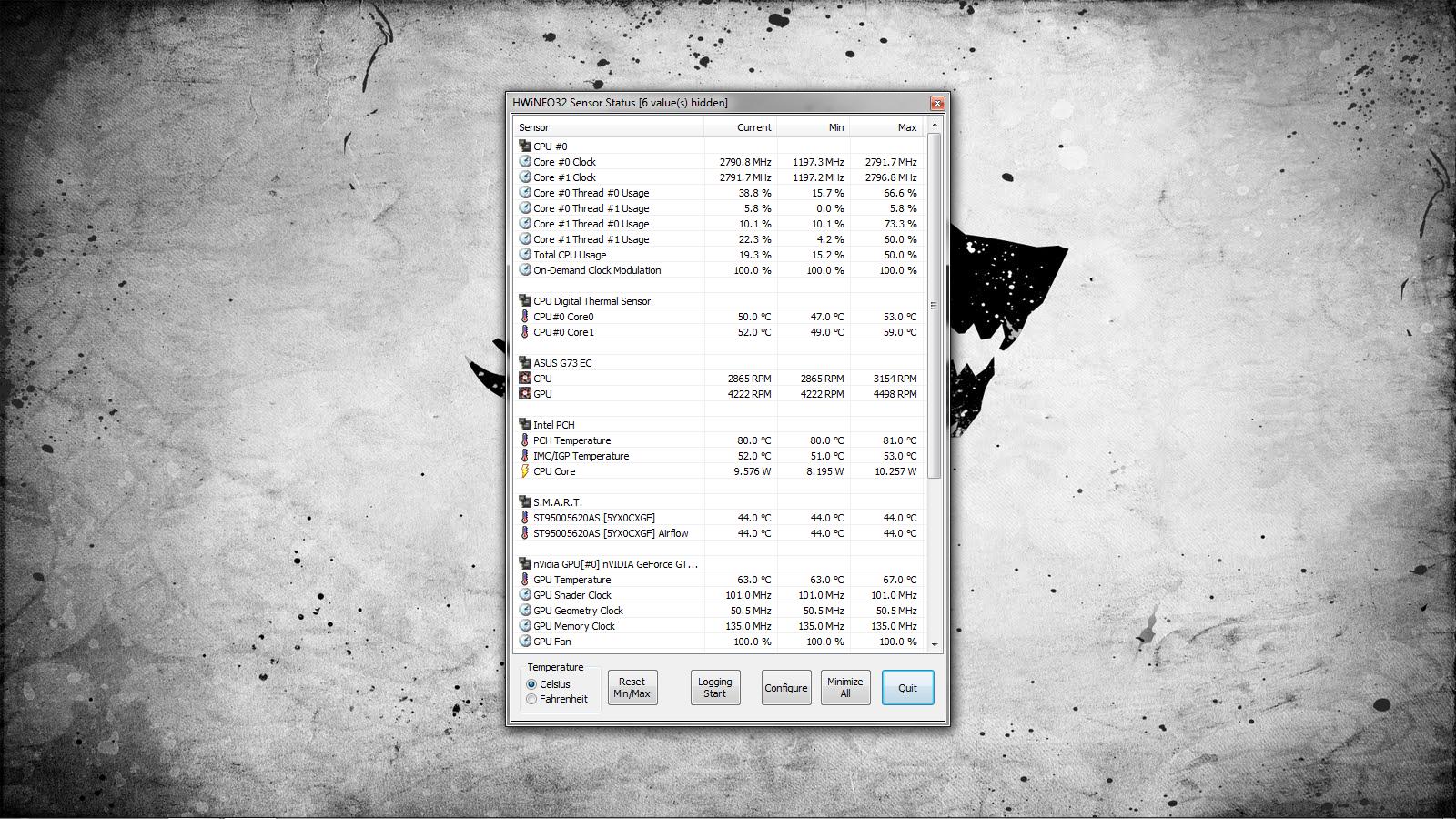Click the fan icon beside CPU RPM row

[x=525, y=379]
